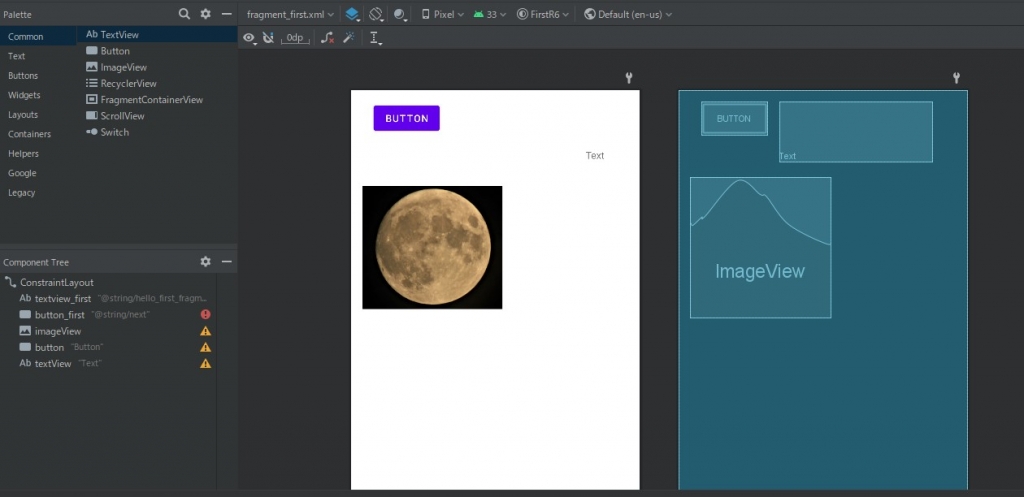Open the fragment_first.xml file dropdown

(291, 14)
